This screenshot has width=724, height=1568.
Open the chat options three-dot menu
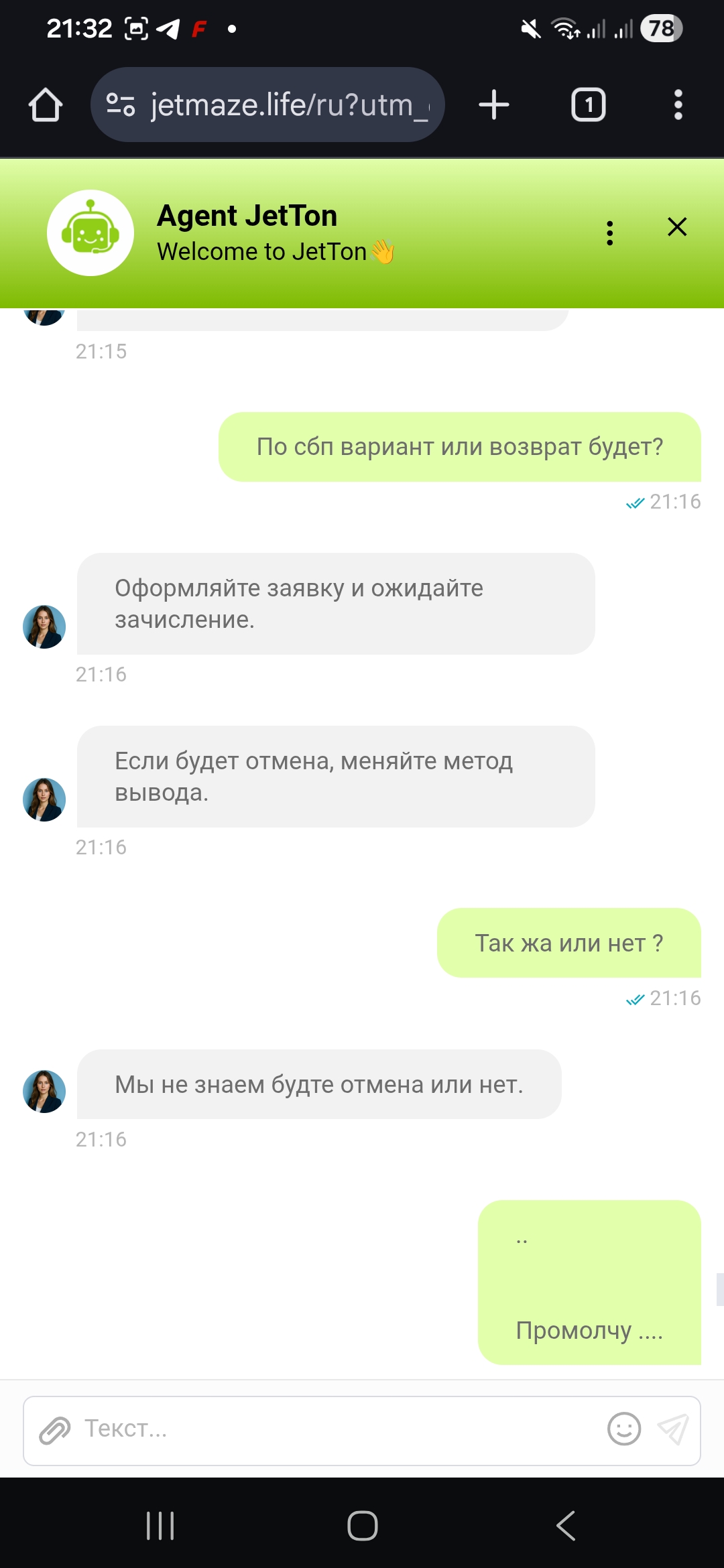609,233
